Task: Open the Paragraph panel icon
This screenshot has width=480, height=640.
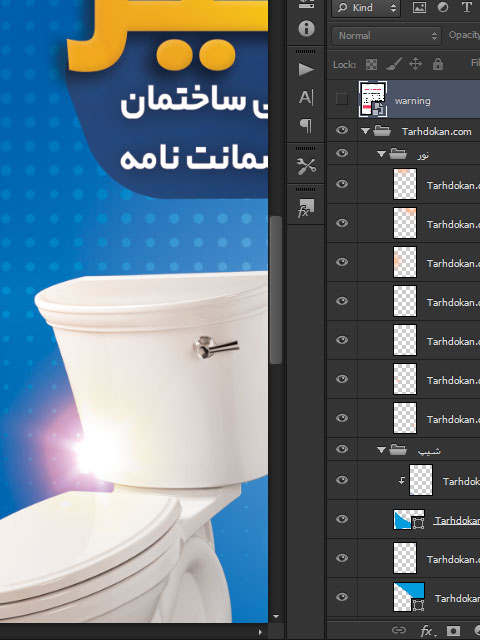Action: tap(306, 125)
